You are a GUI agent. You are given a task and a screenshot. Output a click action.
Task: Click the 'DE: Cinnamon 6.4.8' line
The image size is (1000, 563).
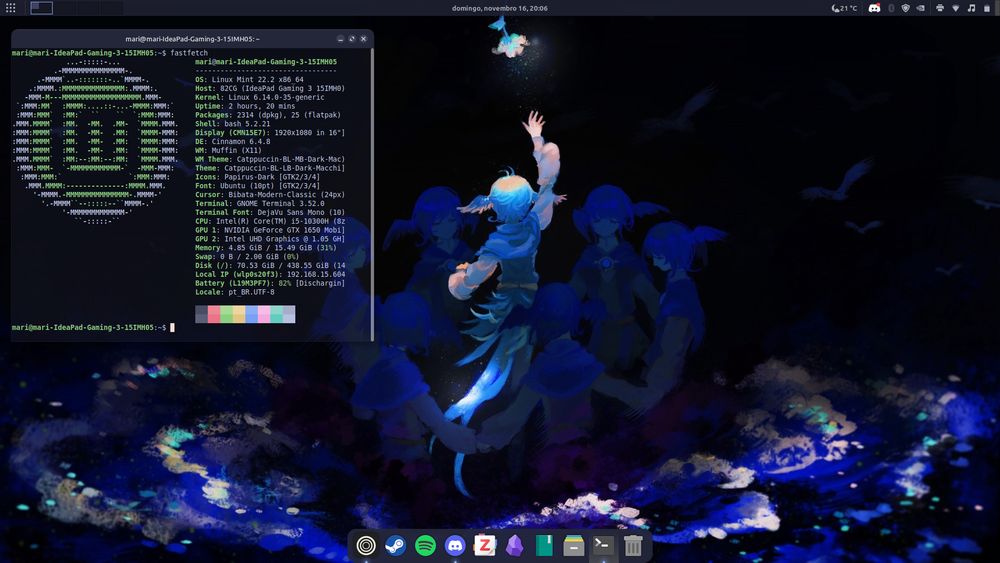233,142
